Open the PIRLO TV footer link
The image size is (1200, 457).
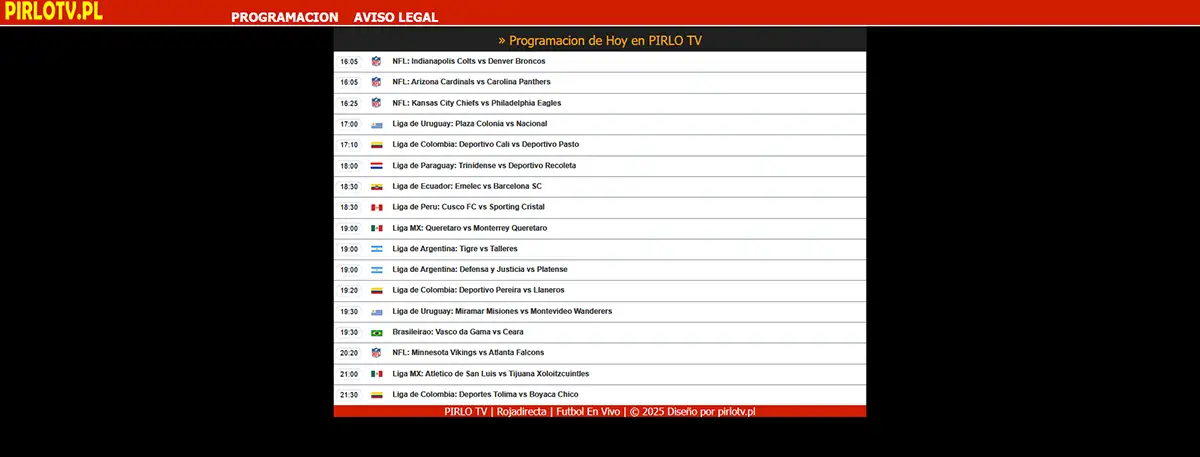[x=466, y=411]
